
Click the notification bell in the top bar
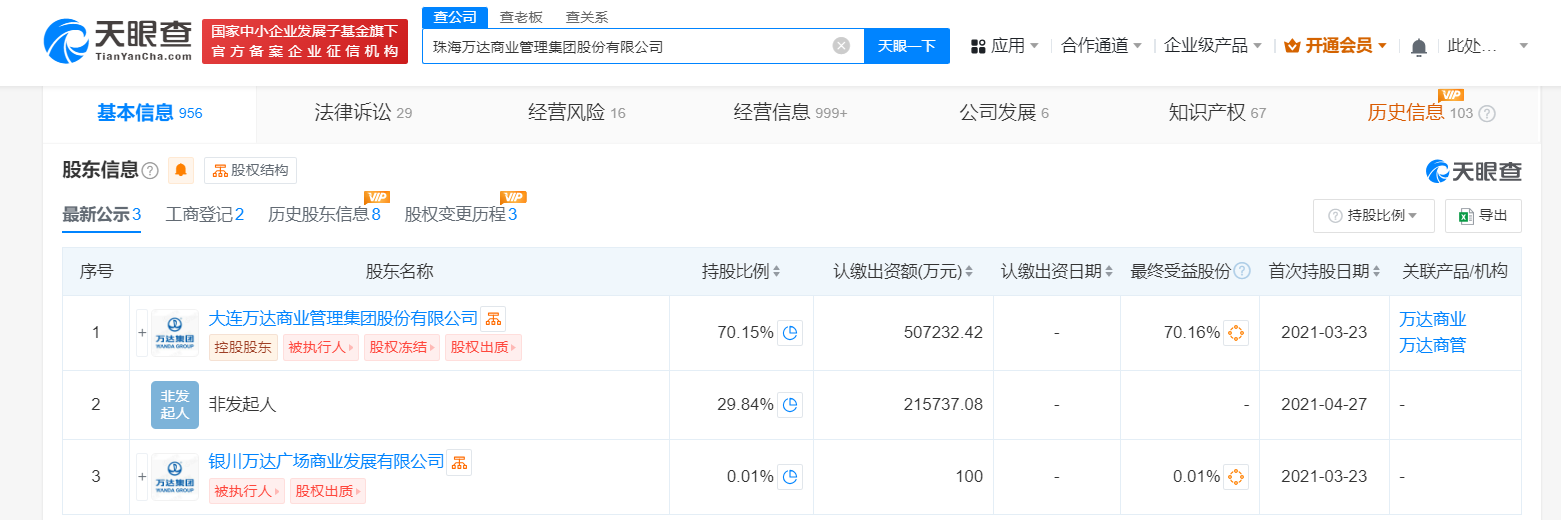[x=1418, y=46]
